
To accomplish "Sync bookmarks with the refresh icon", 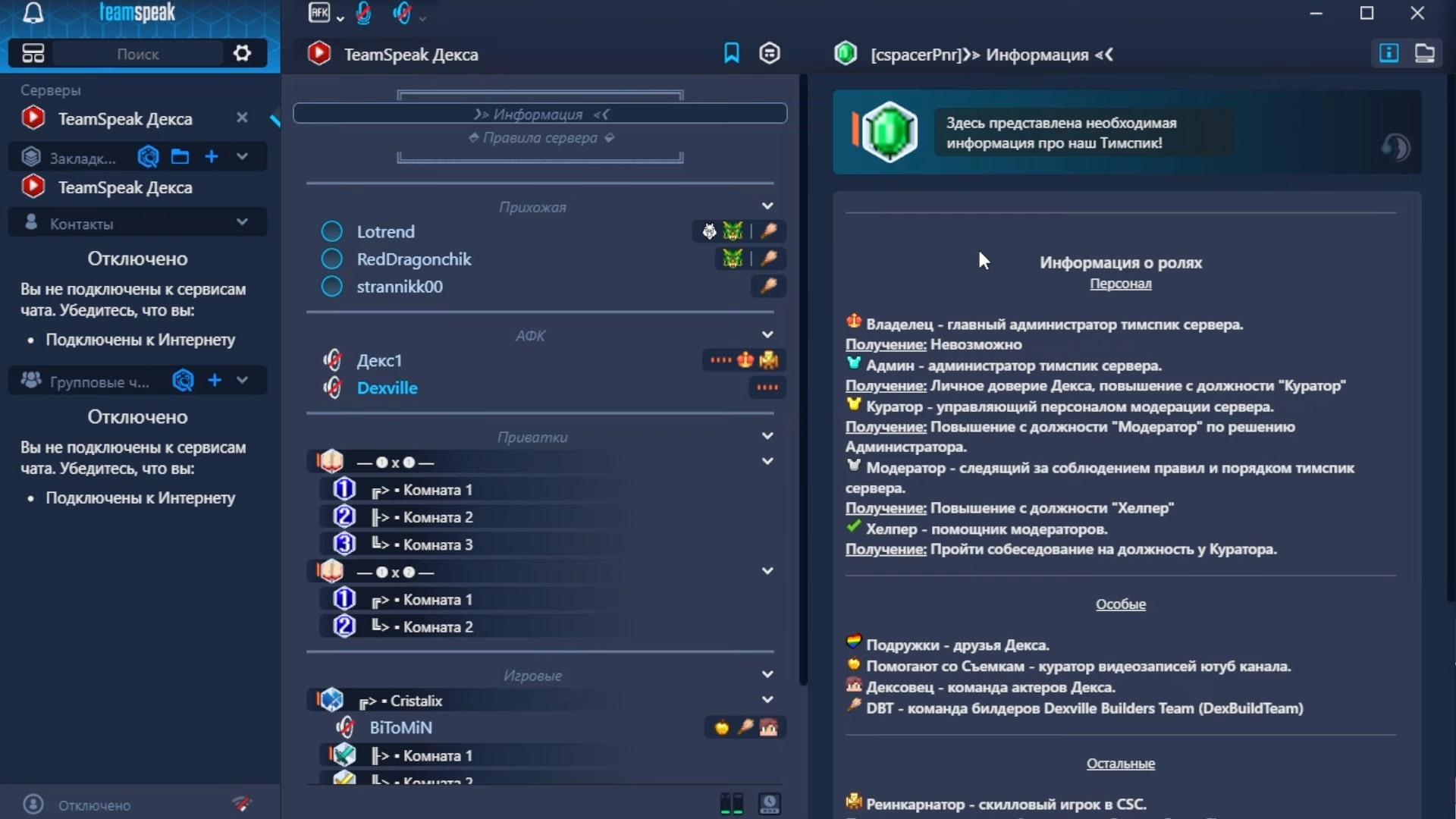I will 148,157.
